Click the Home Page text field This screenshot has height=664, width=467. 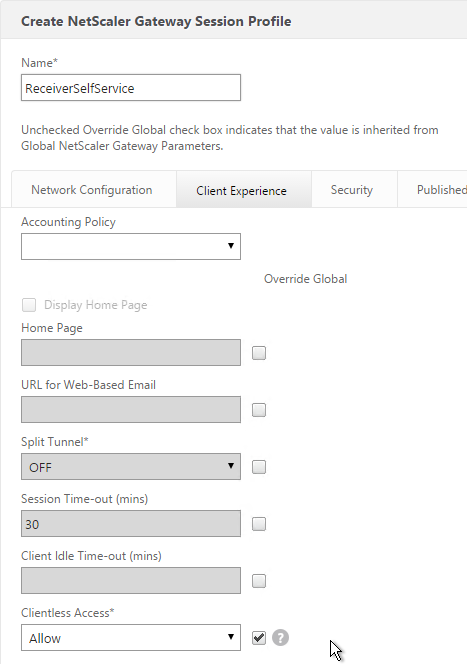coord(131,352)
